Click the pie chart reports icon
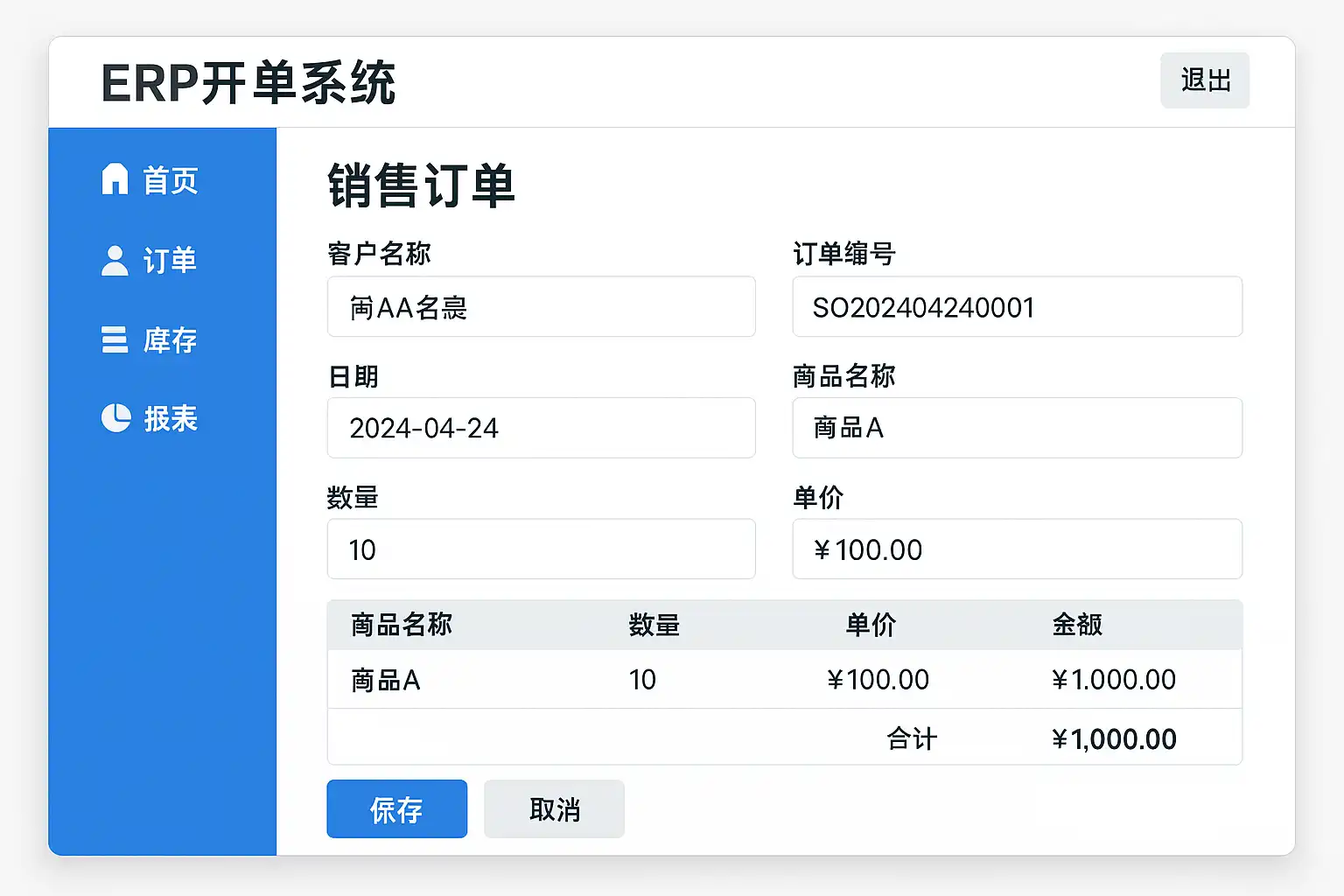 point(115,418)
